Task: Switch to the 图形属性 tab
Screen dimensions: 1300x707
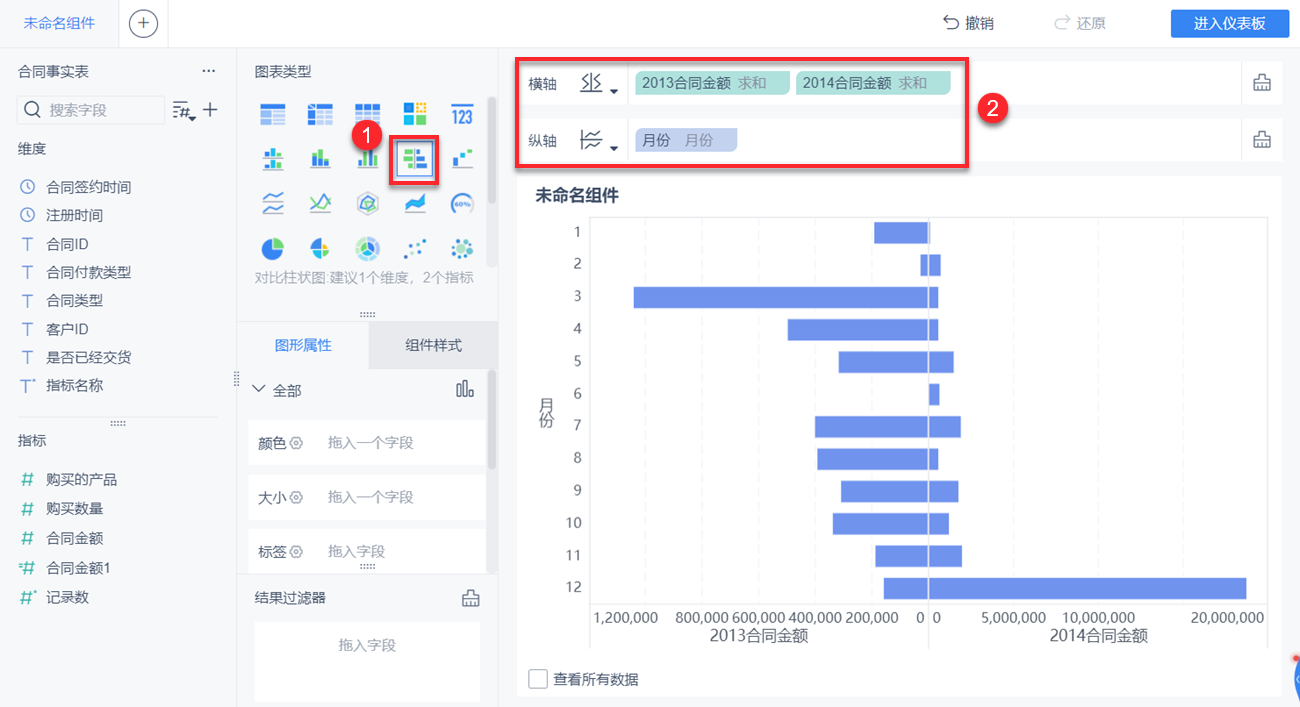Action: tap(303, 345)
